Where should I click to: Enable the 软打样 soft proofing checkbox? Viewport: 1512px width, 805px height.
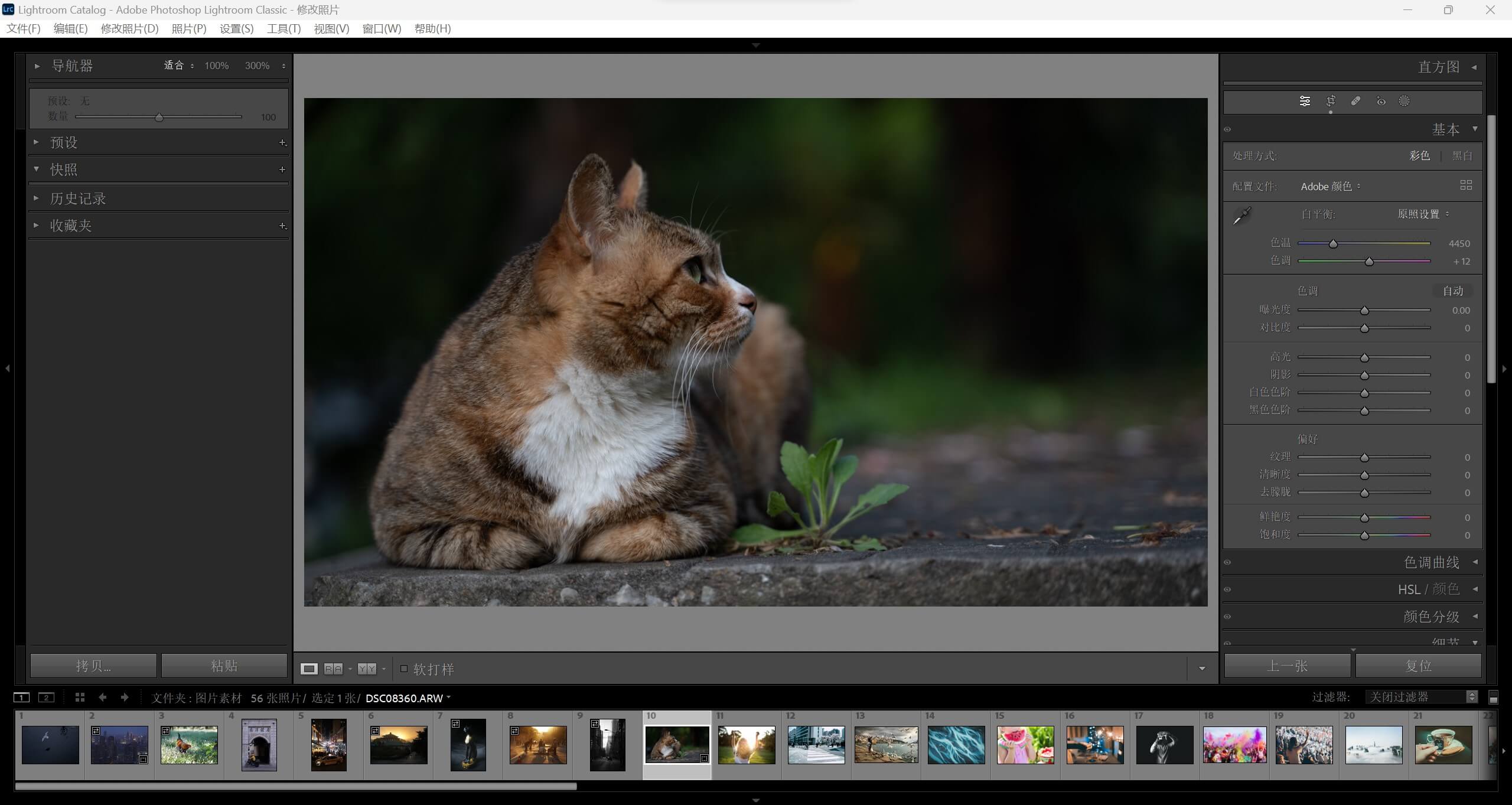pos(404,669)
